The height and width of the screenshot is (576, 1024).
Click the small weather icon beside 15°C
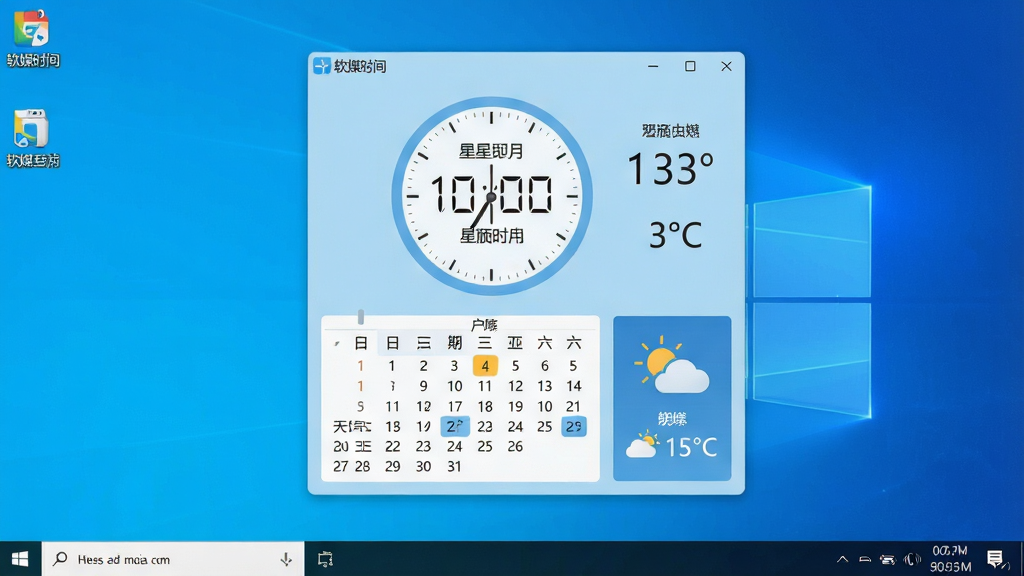[x=642, y=445]
